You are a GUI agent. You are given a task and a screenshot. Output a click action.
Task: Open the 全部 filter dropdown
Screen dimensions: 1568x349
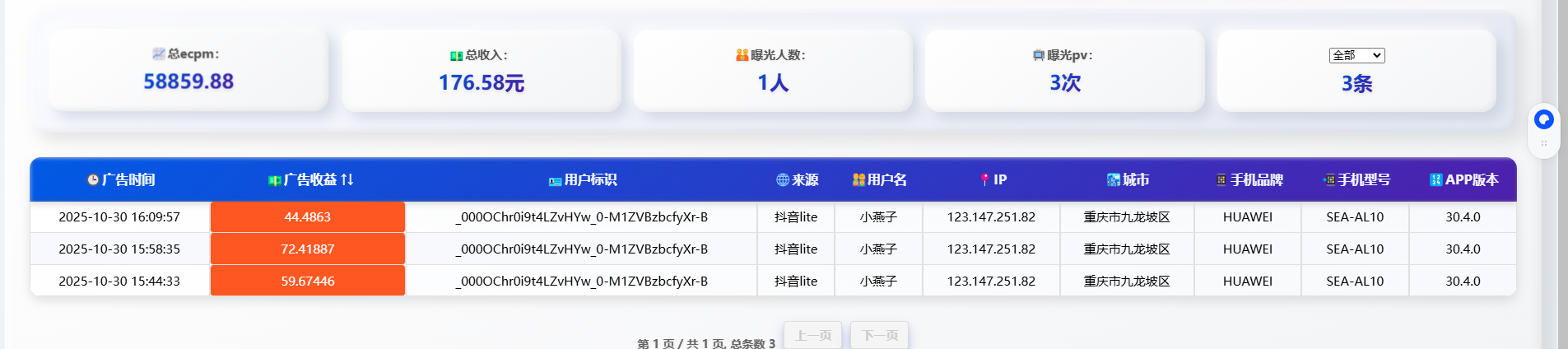click(1356, 55)
